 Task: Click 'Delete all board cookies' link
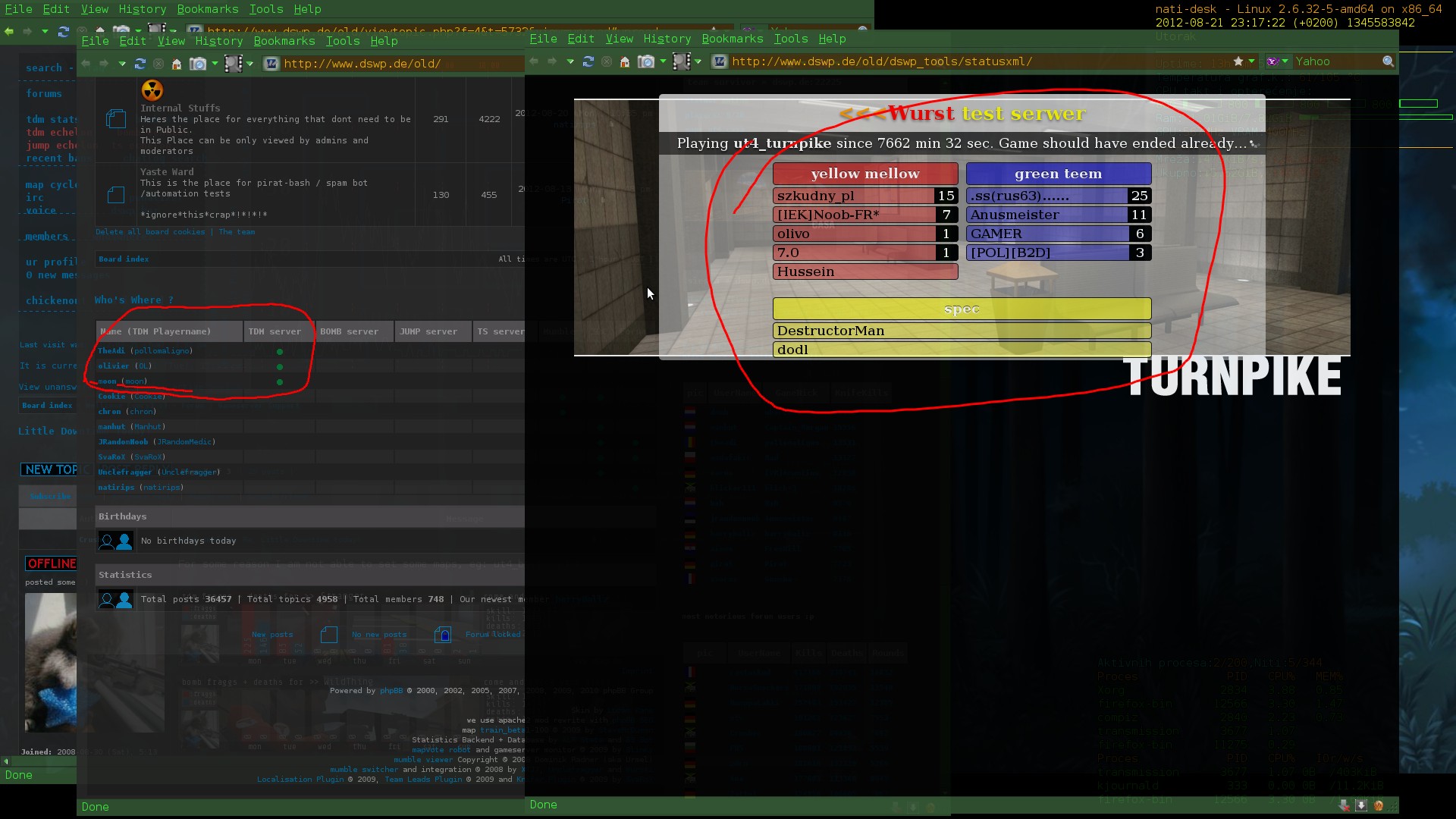click(x=150, y=232)
